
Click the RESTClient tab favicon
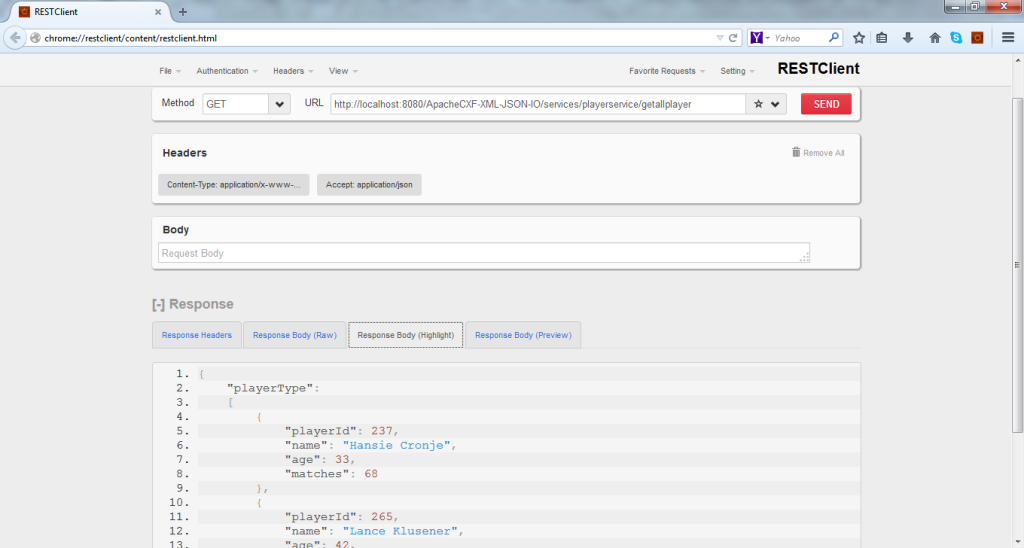[x=24, y=12]
